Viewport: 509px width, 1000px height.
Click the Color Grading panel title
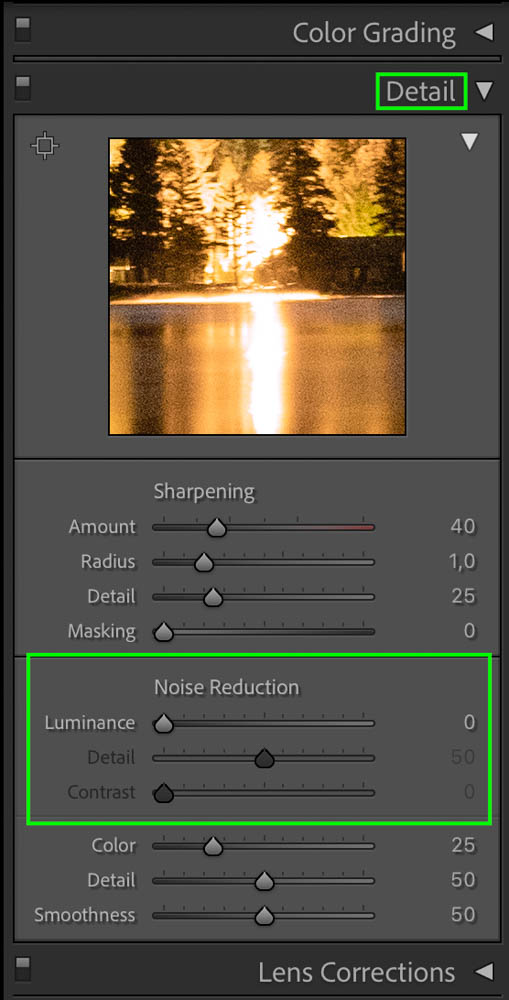374,33
